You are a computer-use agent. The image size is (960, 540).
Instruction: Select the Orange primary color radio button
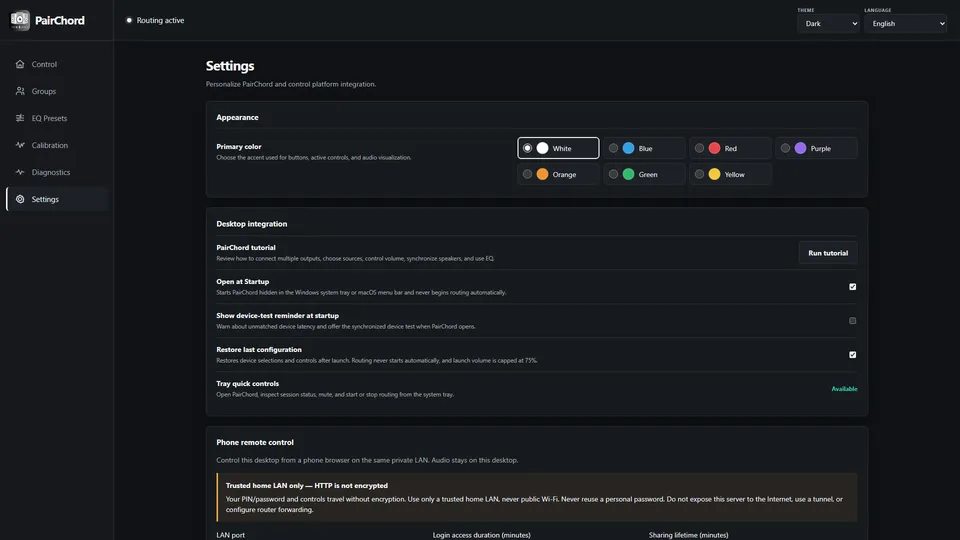(x=527, y=174)
